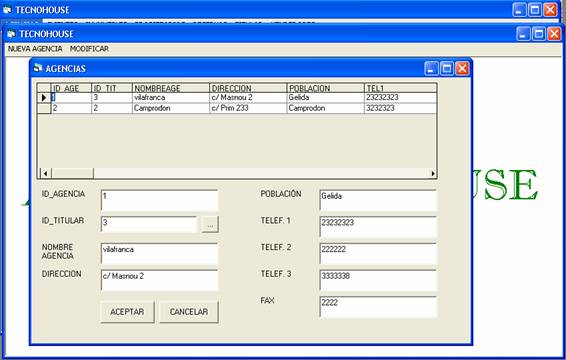Screen dimensions: 566x360
Task: Click the NOMBREAGE column header
Action: pos(171,88)
